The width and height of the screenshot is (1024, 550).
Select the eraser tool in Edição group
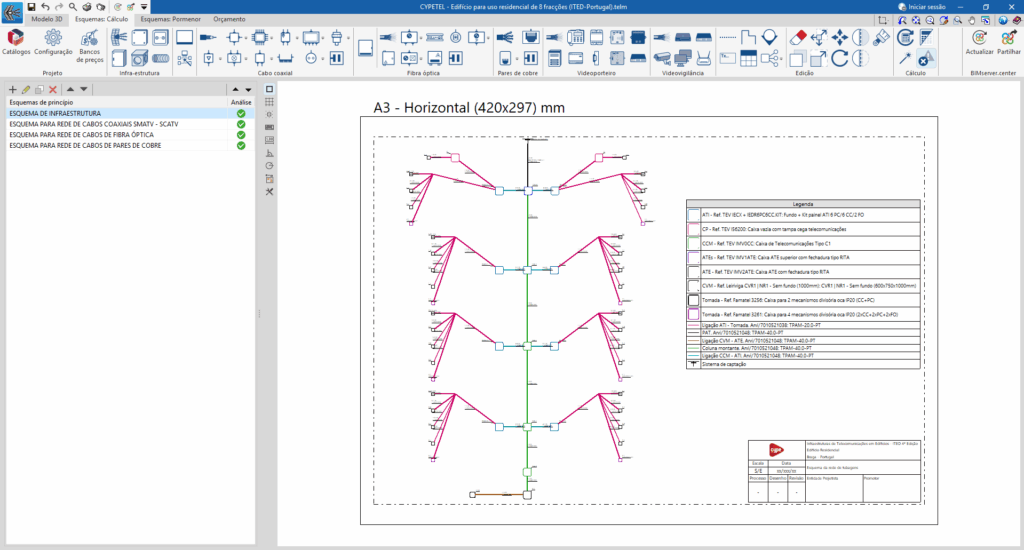(x=797, y=37)
